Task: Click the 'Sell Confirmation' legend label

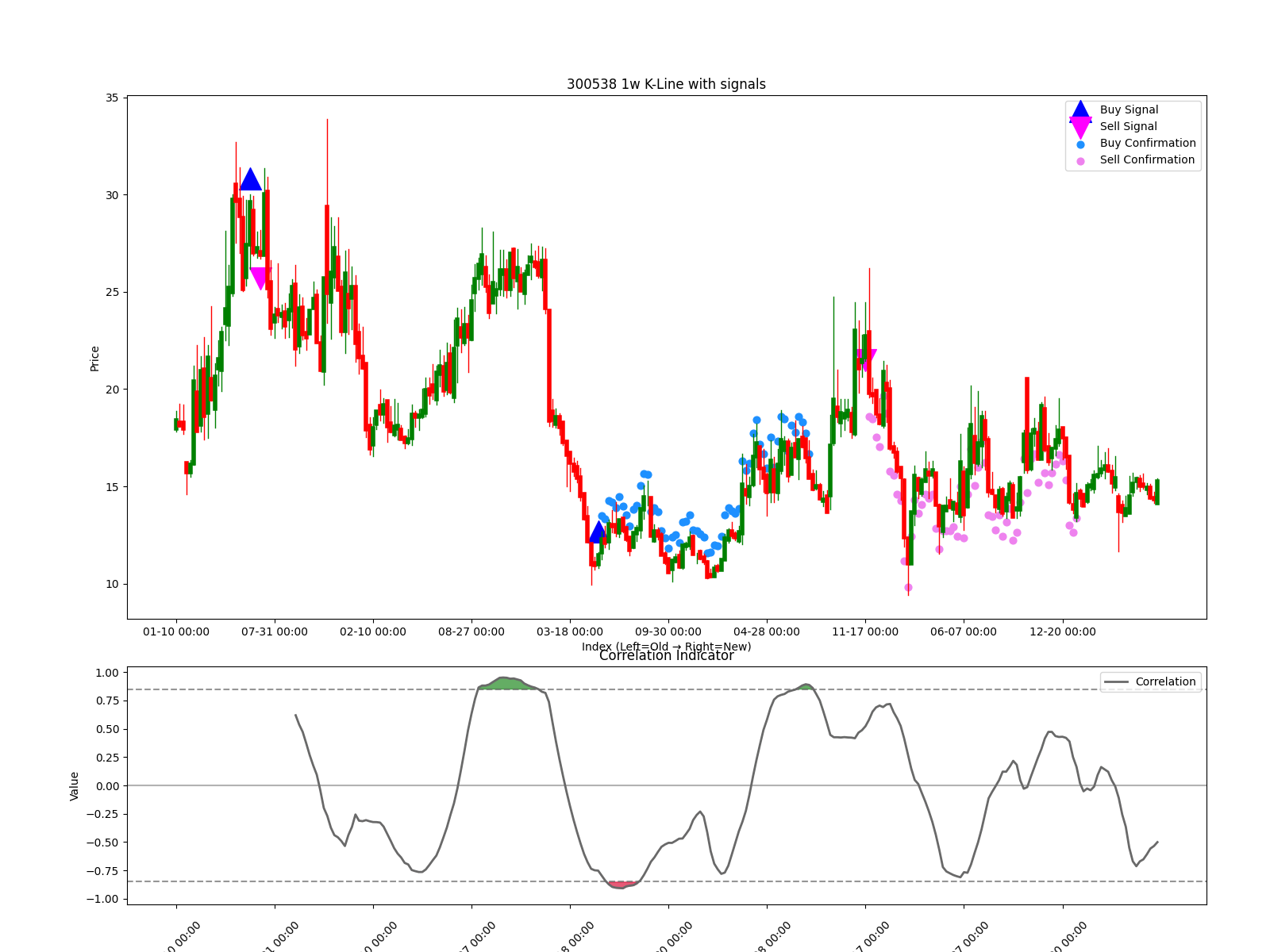Action: coord(1147,160)
